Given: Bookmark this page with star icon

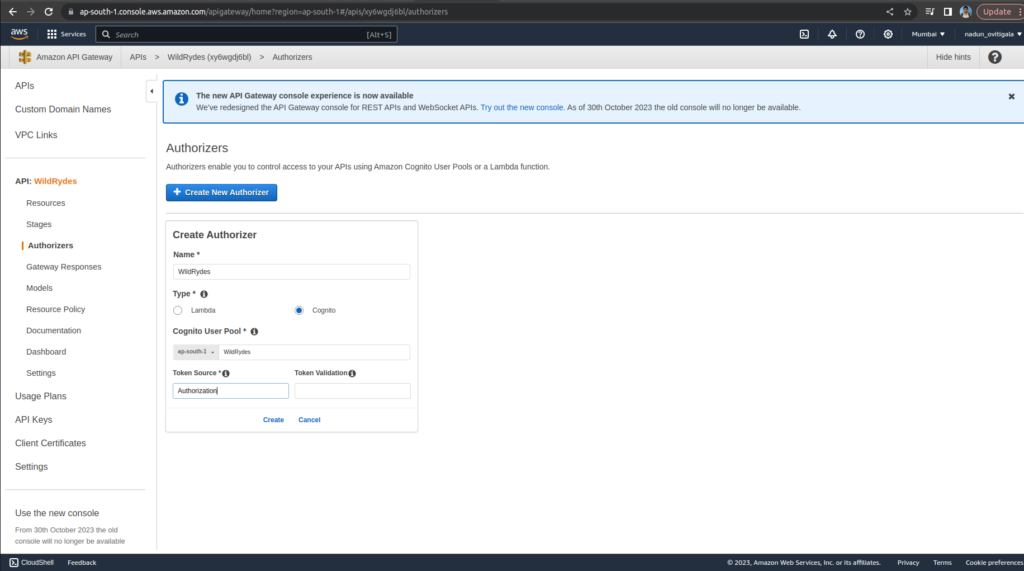Looking at the screenshot, I should pos(908,12).
